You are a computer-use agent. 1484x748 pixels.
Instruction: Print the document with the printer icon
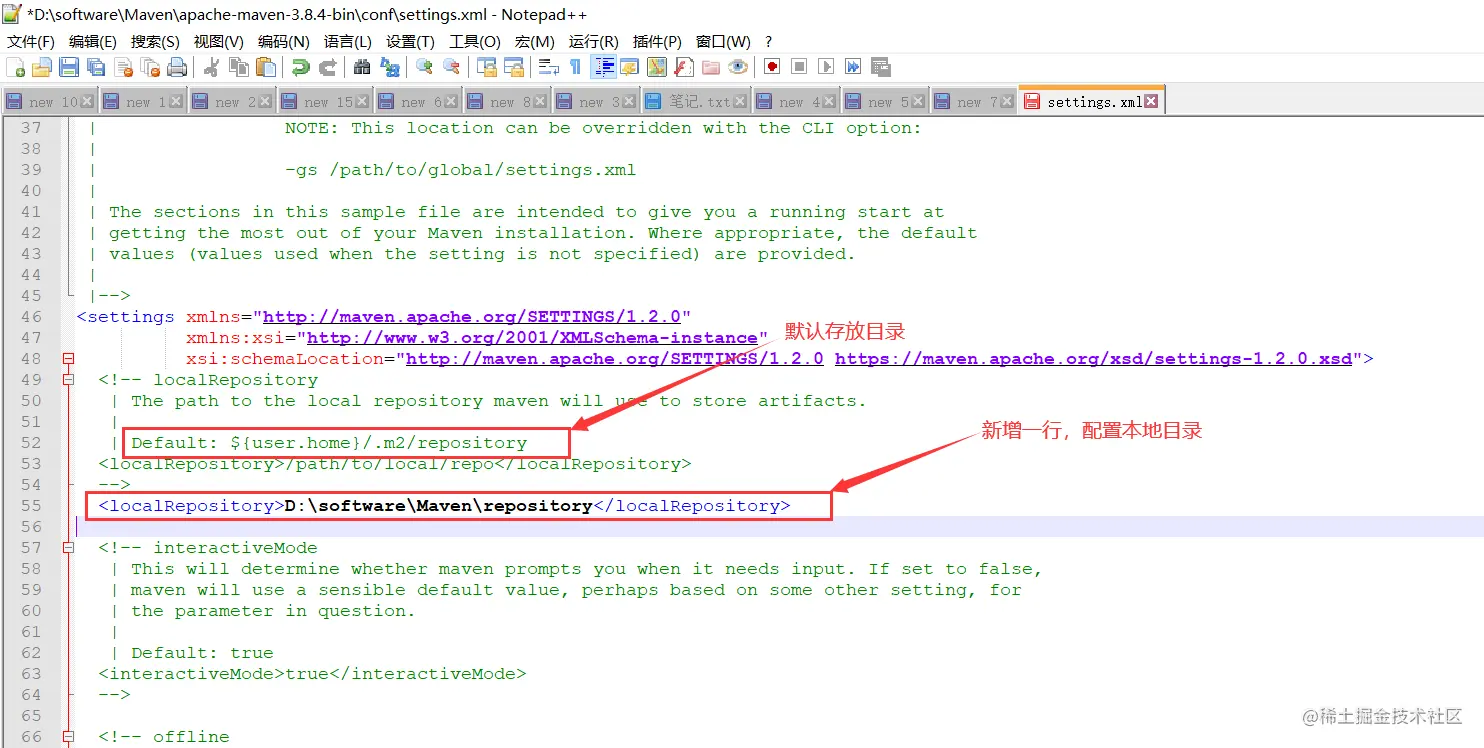[177, 67]
